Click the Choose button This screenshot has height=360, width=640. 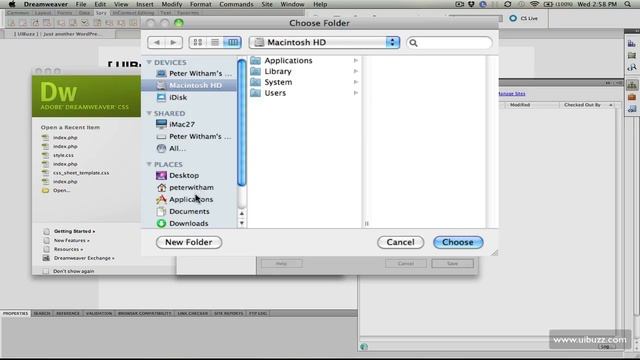(458, 242)
